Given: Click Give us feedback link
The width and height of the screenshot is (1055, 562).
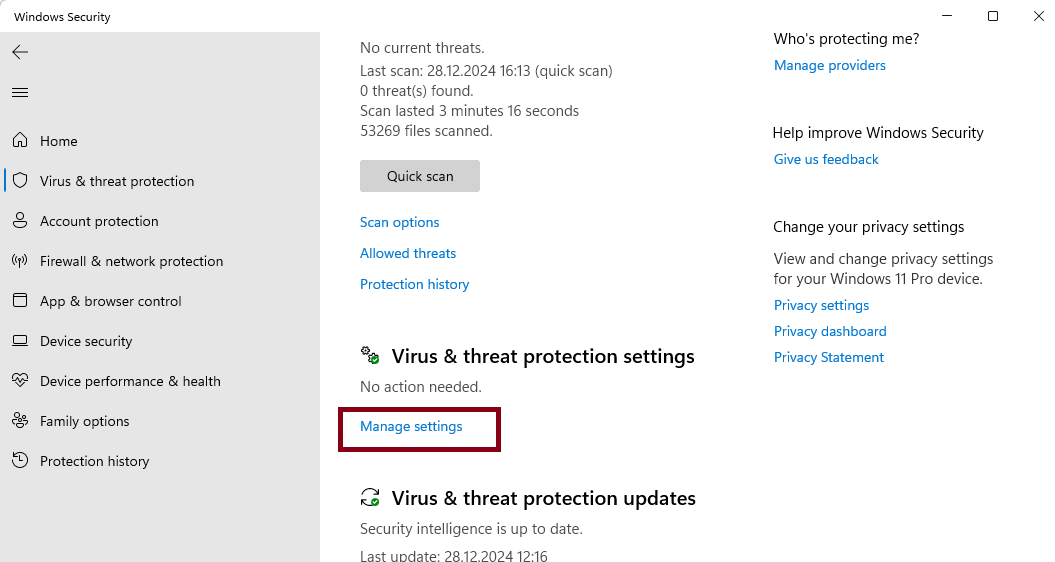Looking at the screenshot, I should pos(826,159).
